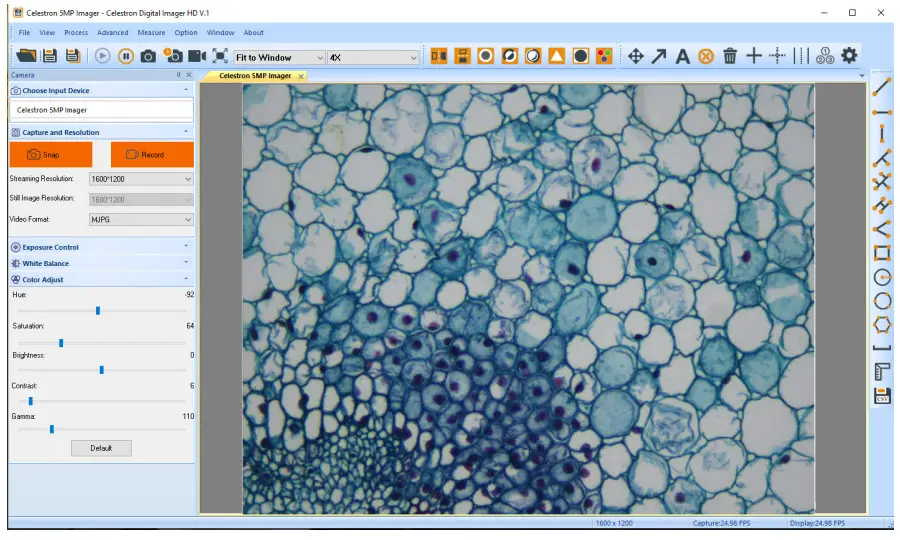
Task: Select the Rectangle measure tool
Action: 882,253
